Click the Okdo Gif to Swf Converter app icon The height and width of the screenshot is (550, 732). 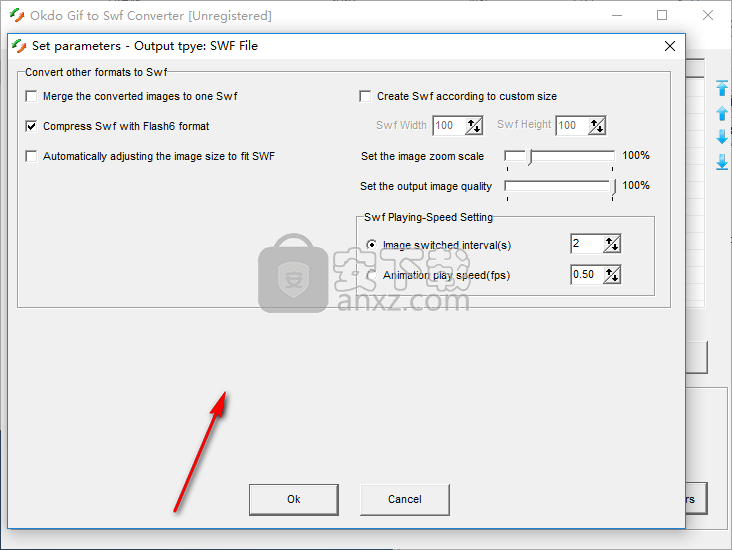click(17, 15)
